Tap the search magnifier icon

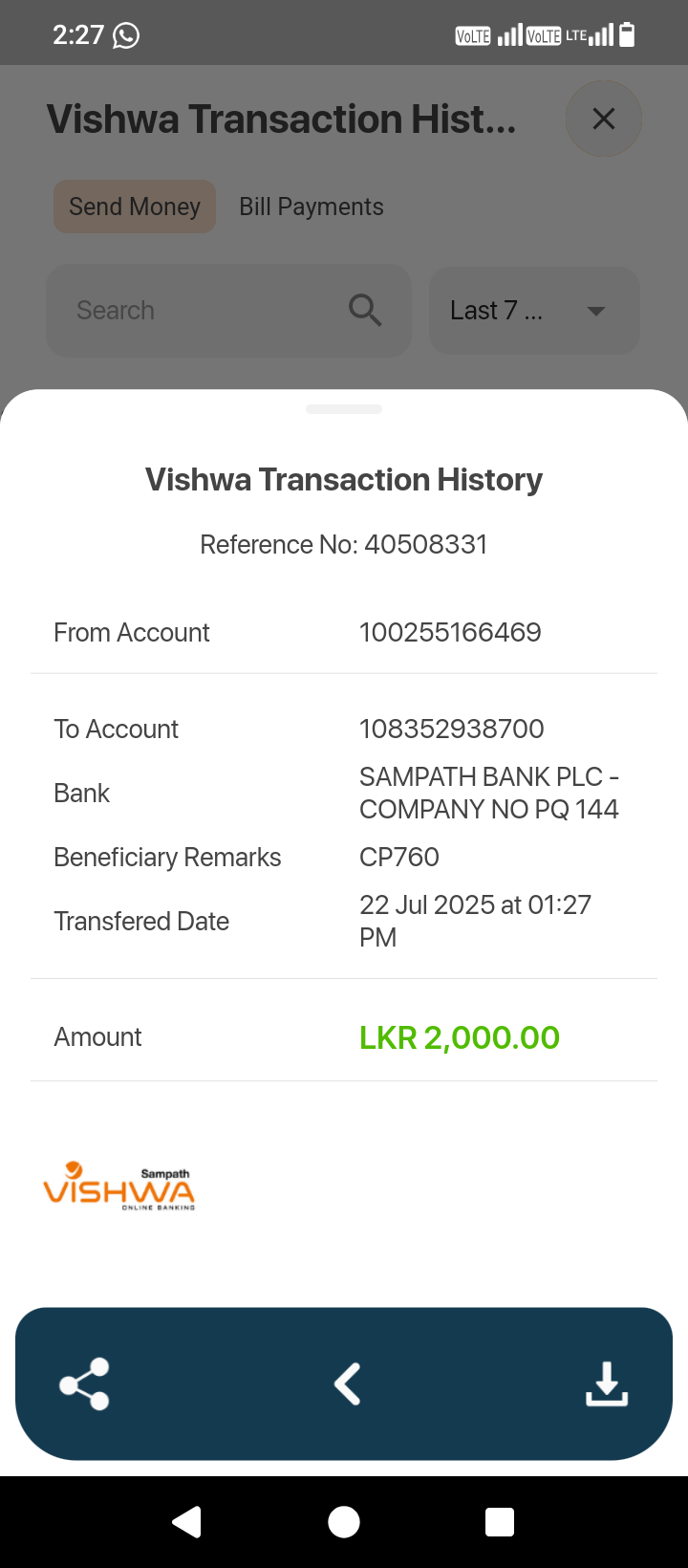pos(365,311)
